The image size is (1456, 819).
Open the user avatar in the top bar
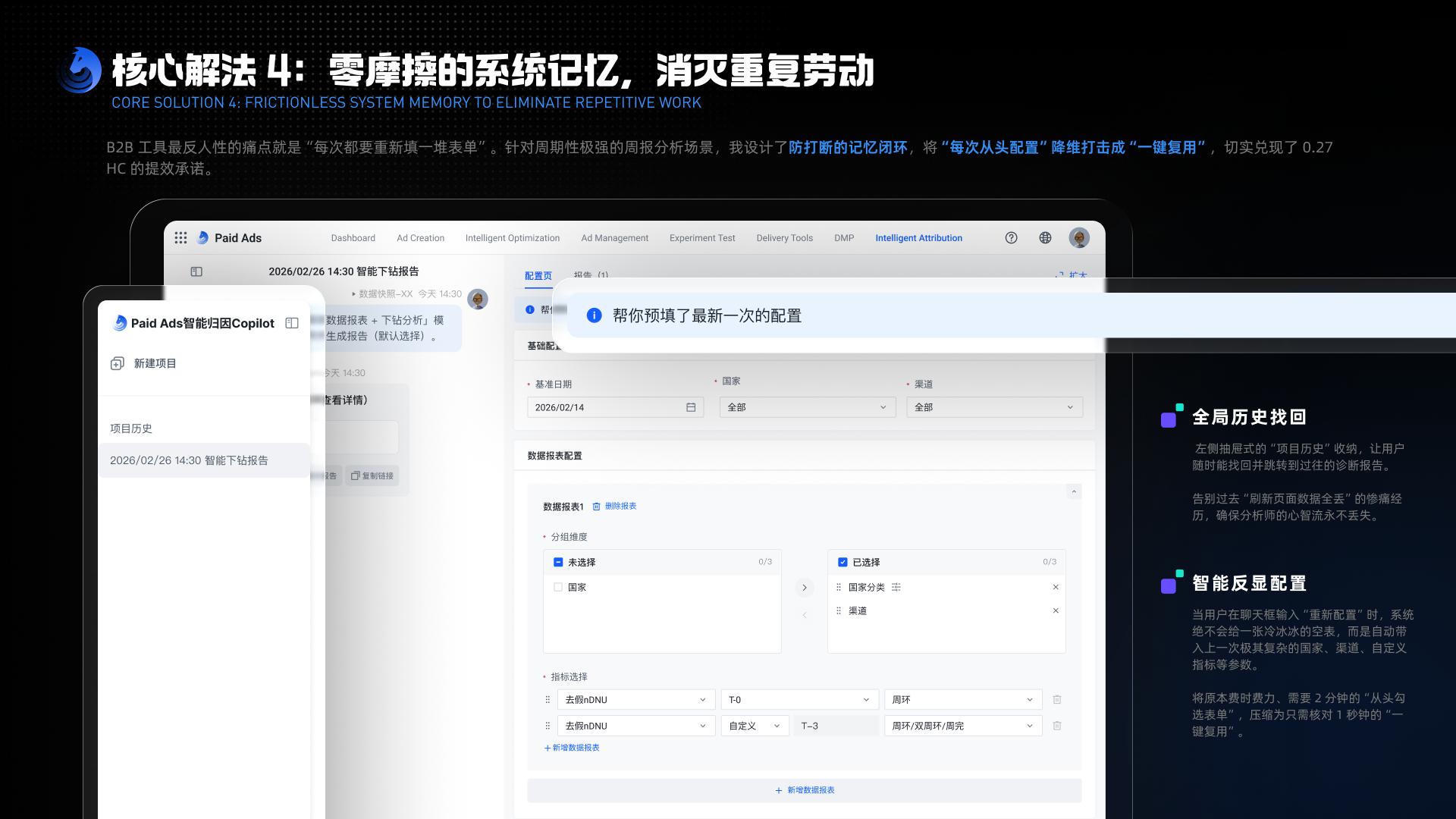click(1079, 237)
